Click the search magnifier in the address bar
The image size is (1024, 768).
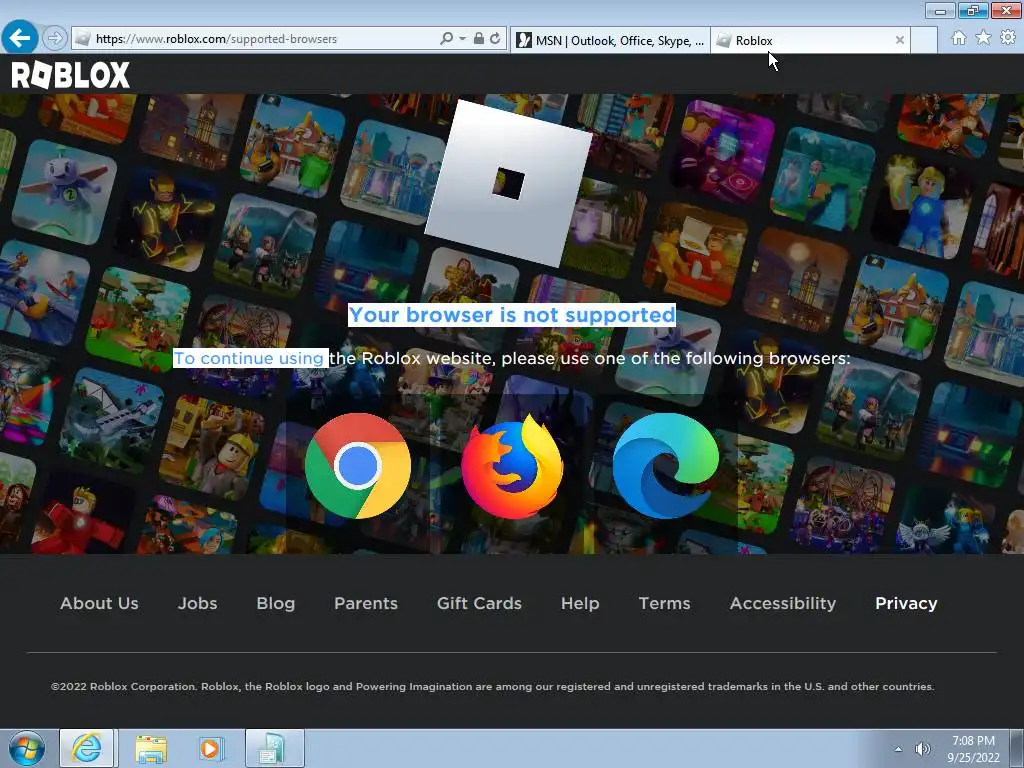446,39
